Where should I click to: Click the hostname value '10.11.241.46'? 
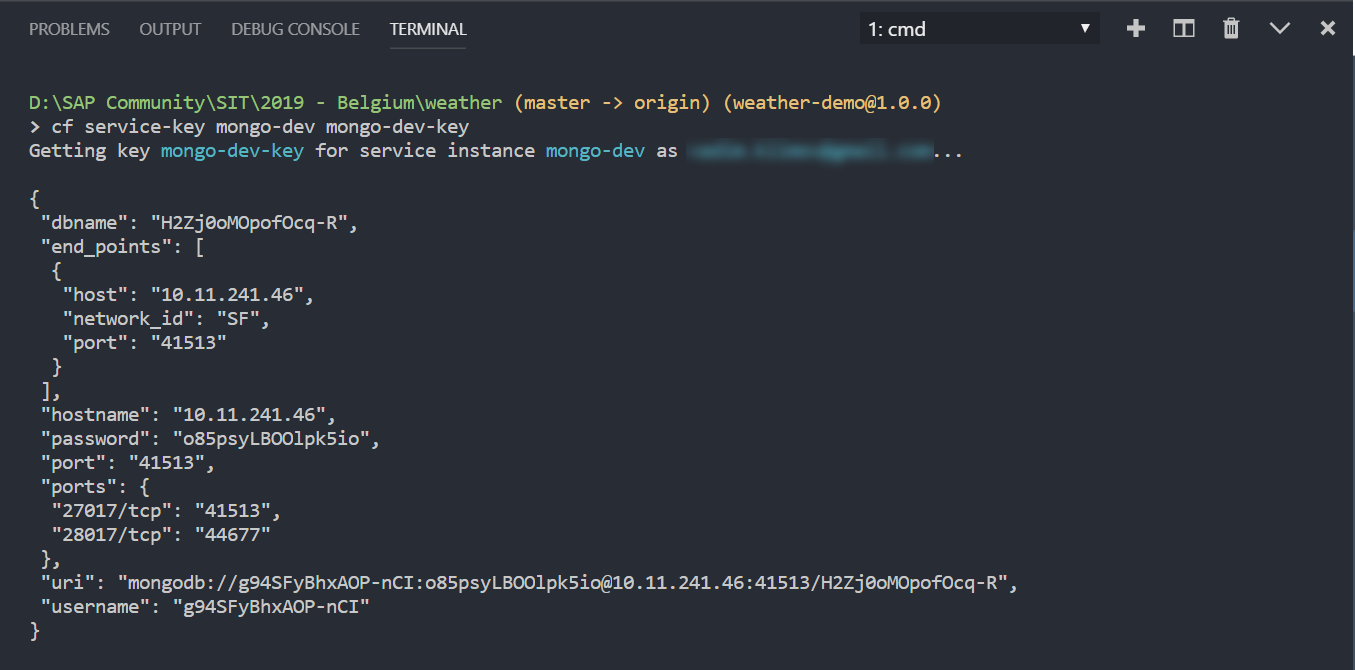tap(254, 415)
